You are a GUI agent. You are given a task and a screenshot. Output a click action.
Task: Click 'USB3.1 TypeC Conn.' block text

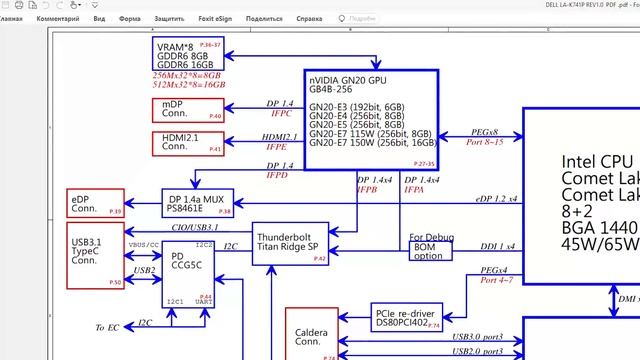click(x=86, y=251)
